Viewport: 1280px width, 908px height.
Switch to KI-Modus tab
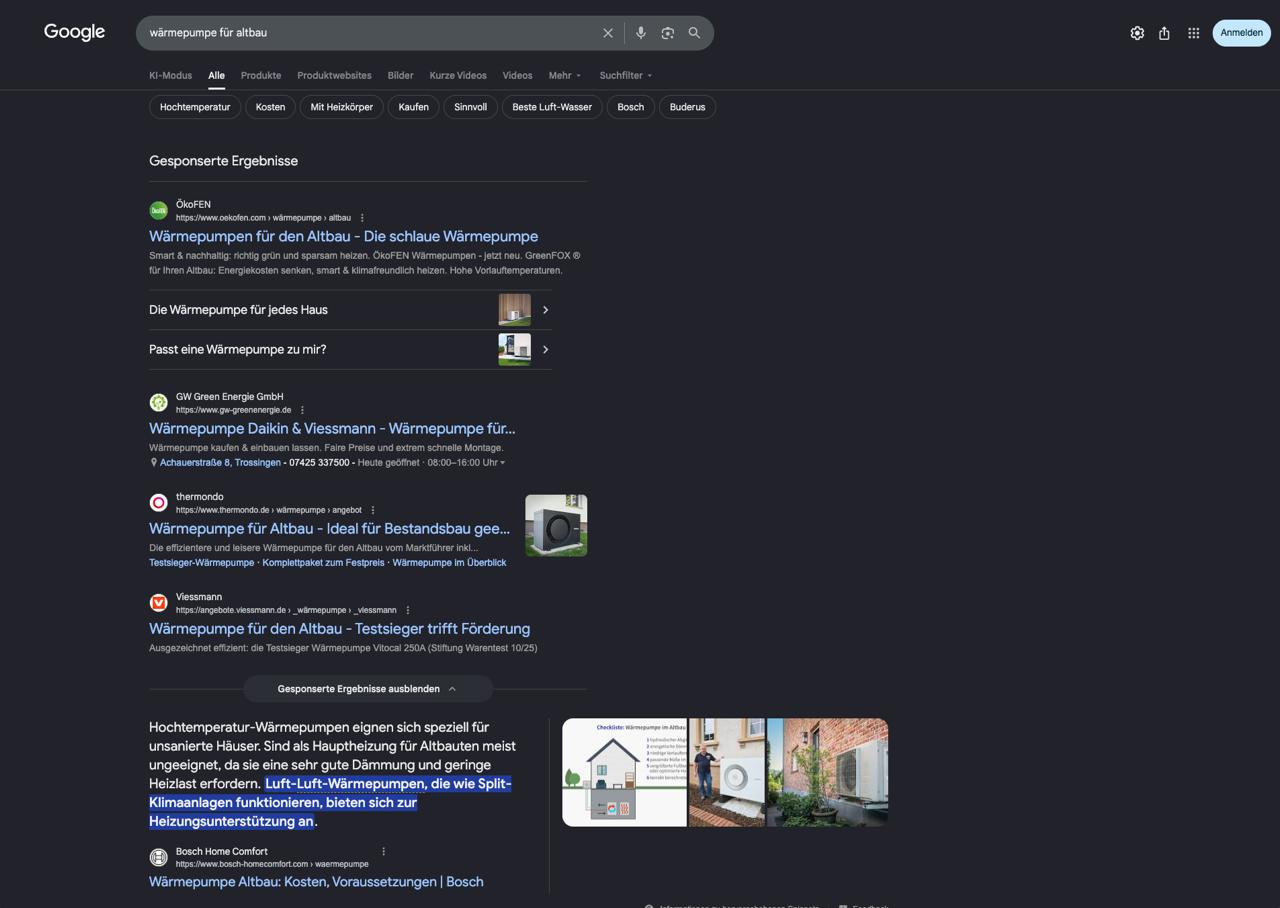pyautogui.click(x=170, y=76)
